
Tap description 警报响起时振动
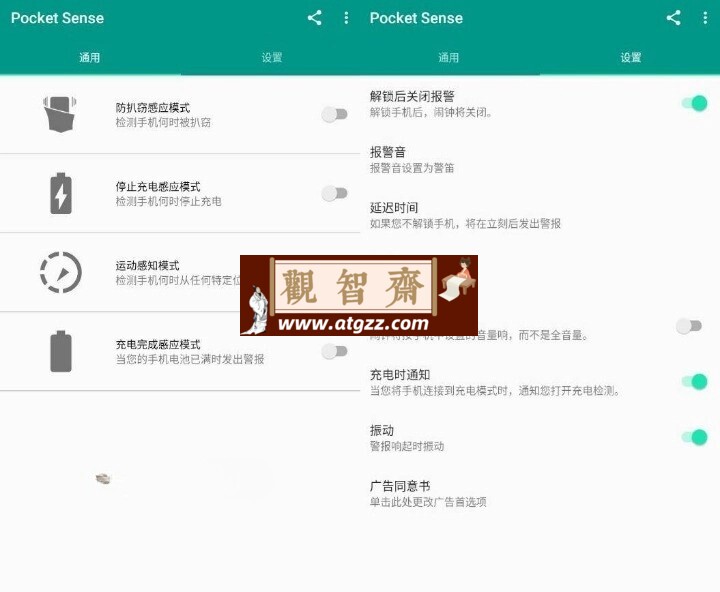[x=407, y=446]
